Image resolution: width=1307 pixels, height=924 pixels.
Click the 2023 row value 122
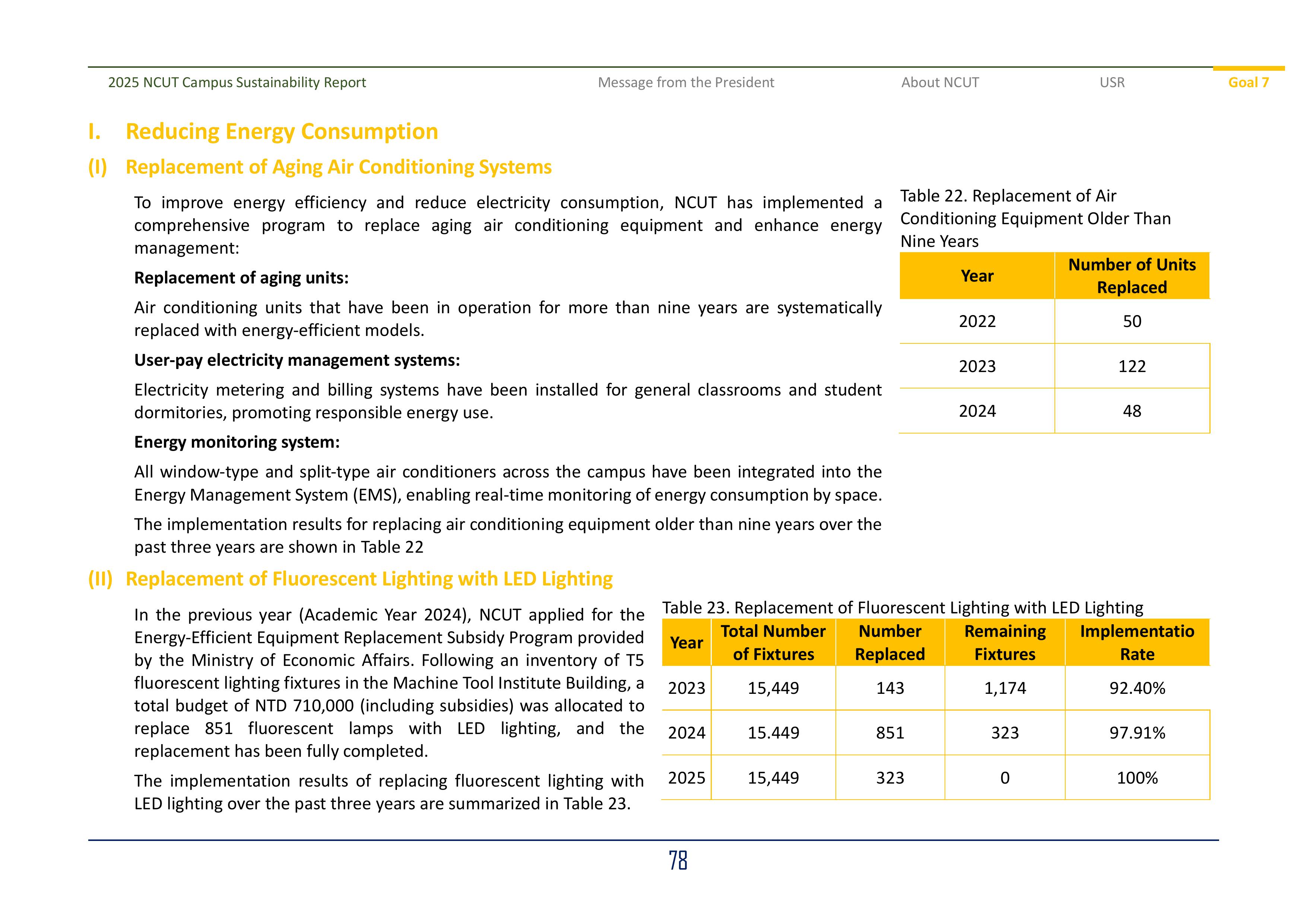pos(1132,366)
